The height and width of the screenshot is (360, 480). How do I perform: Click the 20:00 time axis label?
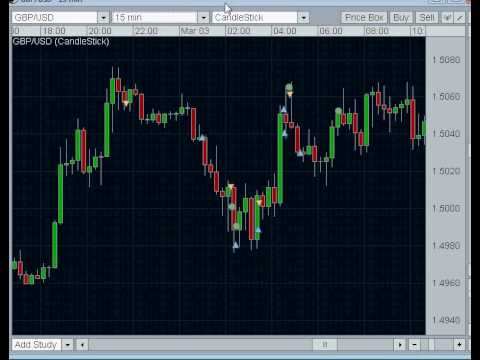click(100, 31)
